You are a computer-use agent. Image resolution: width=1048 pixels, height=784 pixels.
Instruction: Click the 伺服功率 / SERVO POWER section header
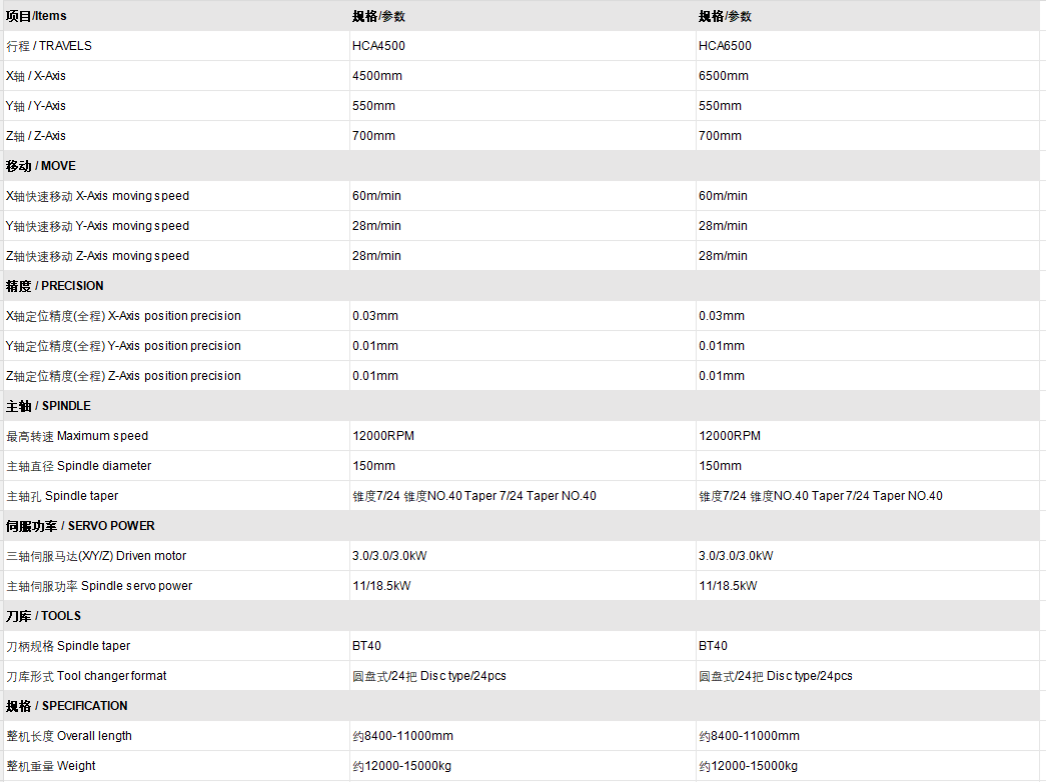(81, 526)
